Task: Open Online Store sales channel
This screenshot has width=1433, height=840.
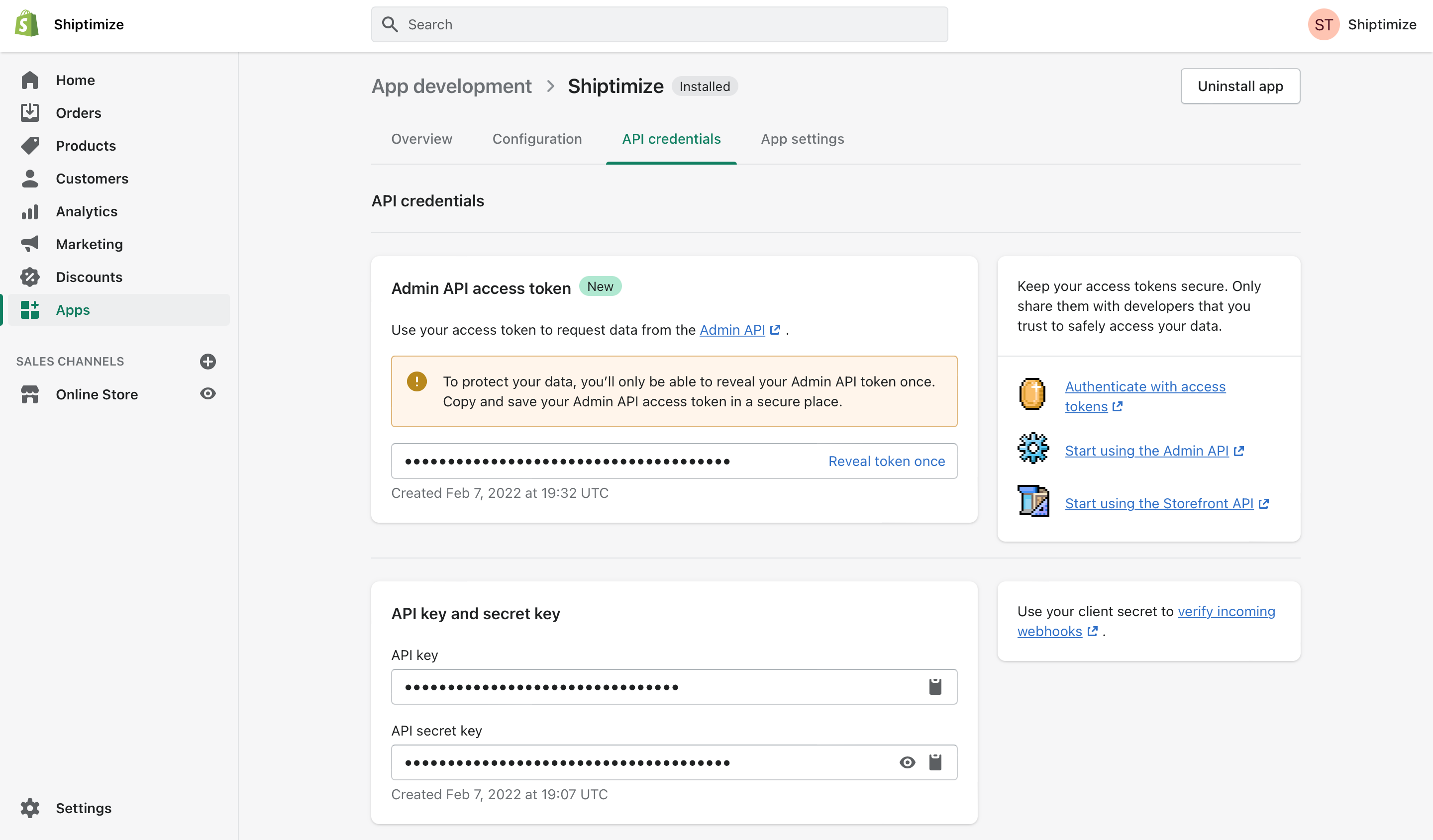Action: point(97,394)
